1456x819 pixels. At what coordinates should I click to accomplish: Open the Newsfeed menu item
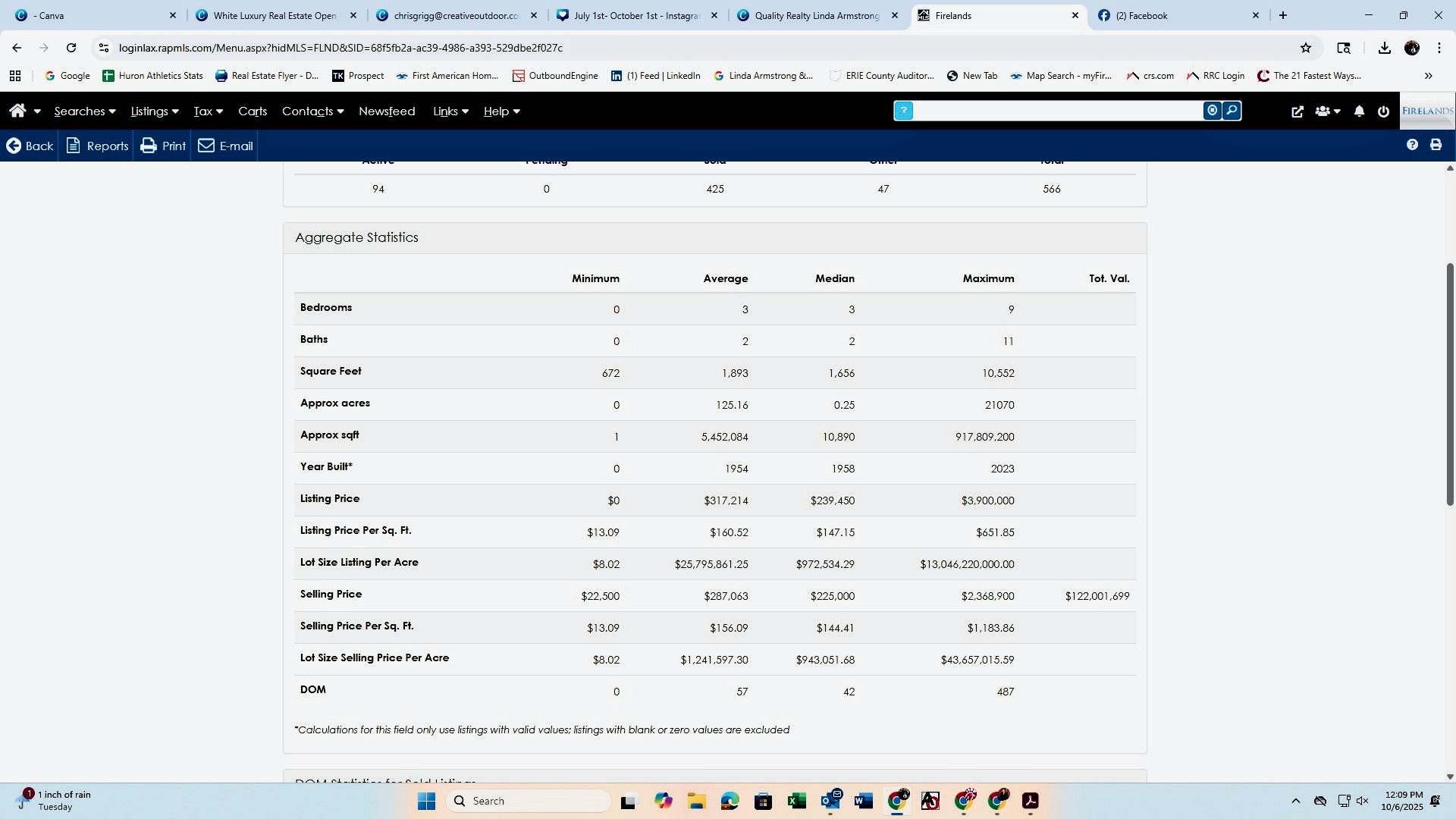click(387, 111)
